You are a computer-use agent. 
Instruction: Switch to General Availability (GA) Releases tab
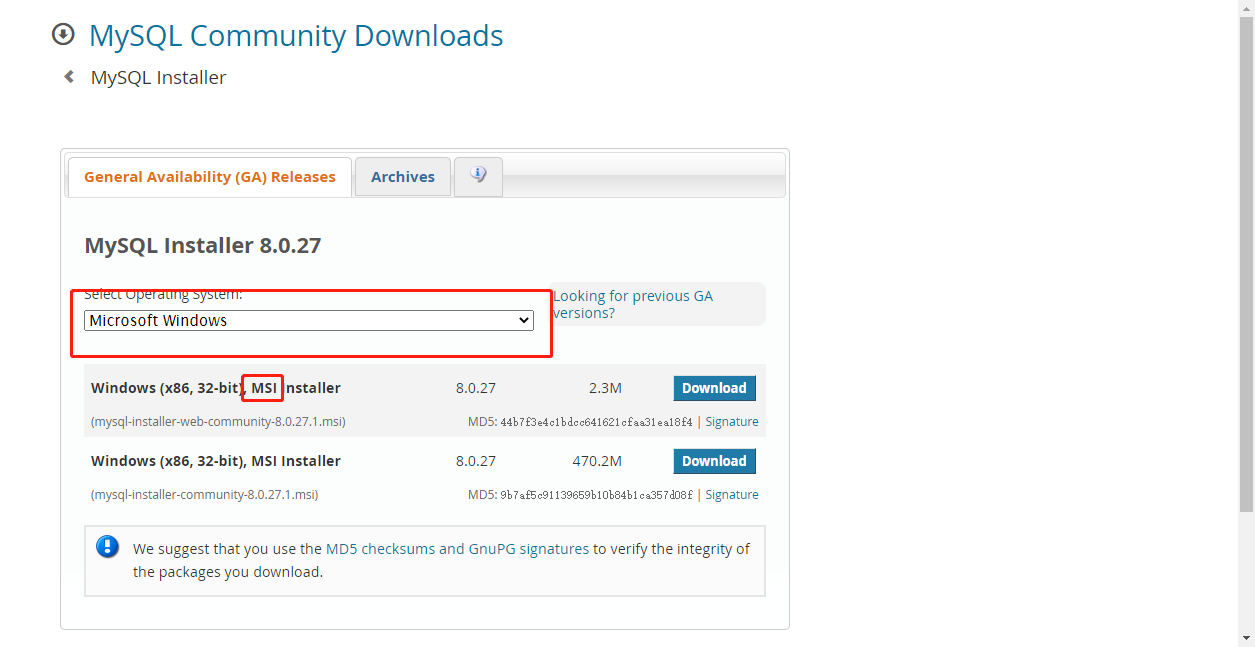210,177
